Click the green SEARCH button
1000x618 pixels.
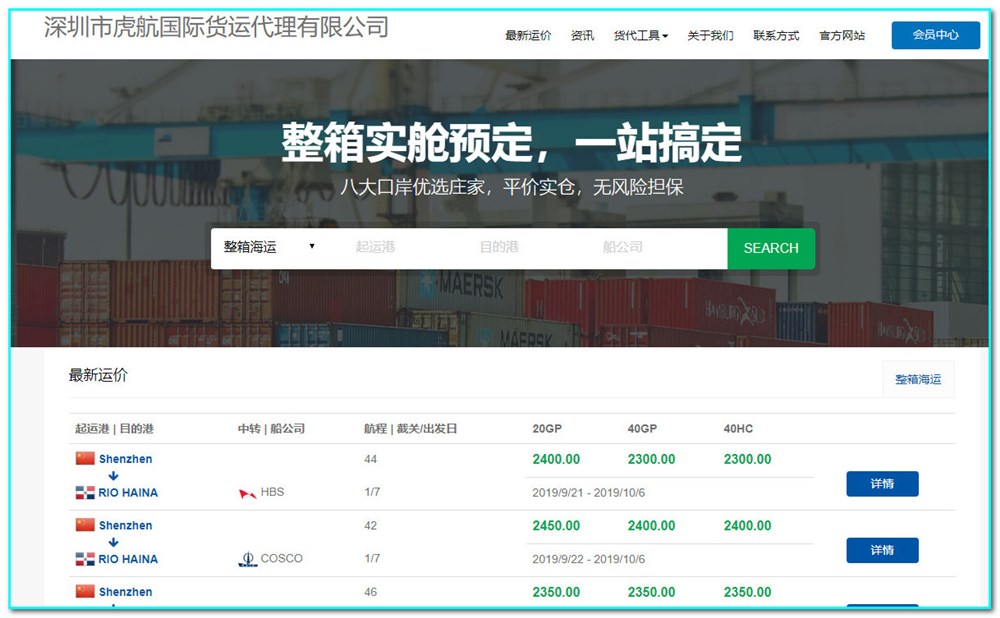[770, 248]
